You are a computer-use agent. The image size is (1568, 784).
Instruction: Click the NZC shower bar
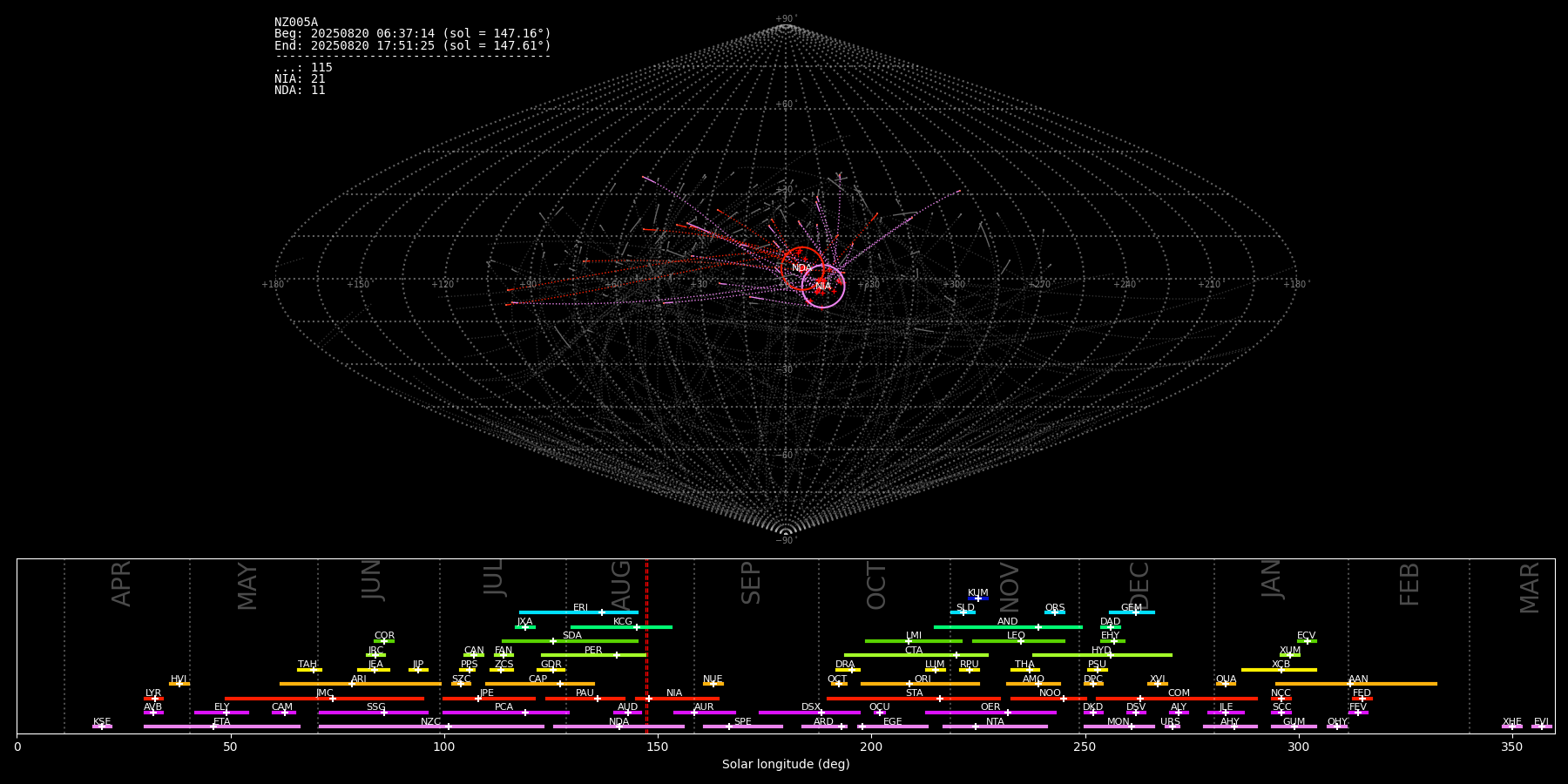pyautogui.click(x=431, y=727)
